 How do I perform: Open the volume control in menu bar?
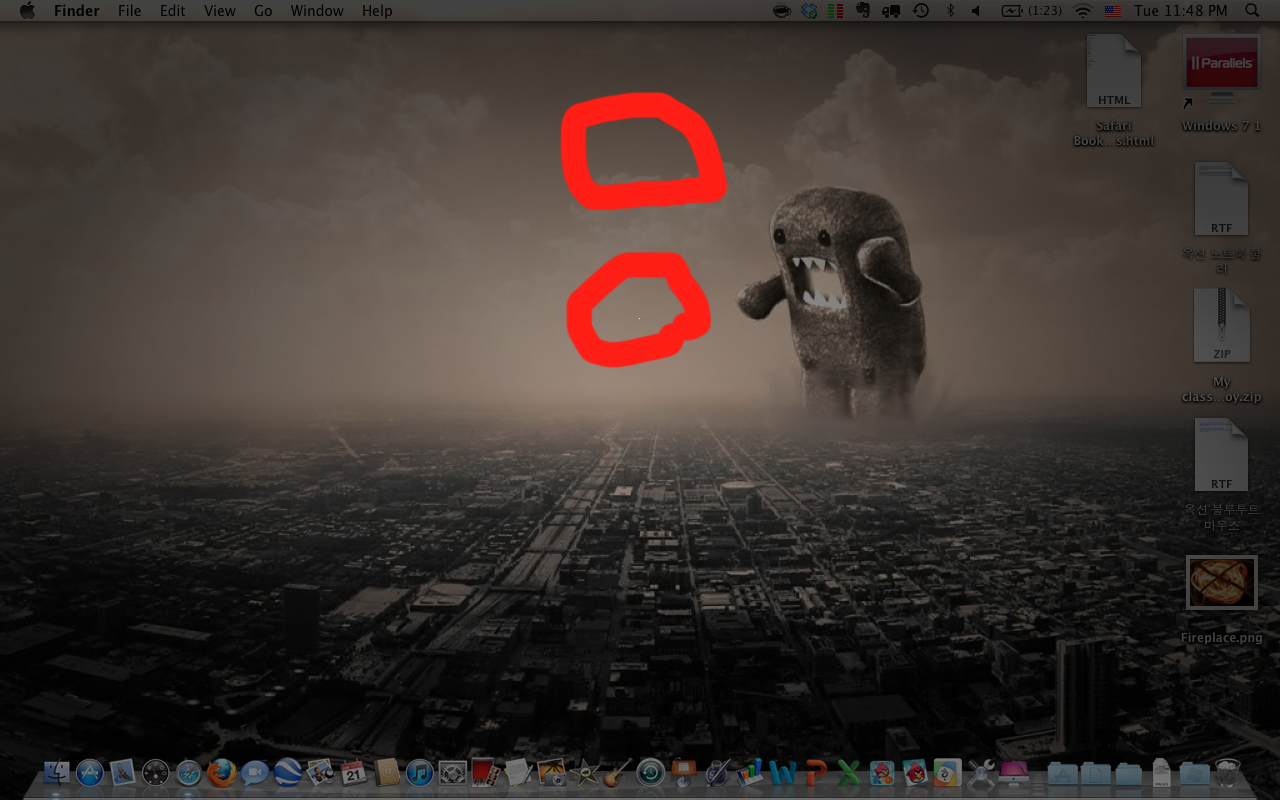pos(976,10)
